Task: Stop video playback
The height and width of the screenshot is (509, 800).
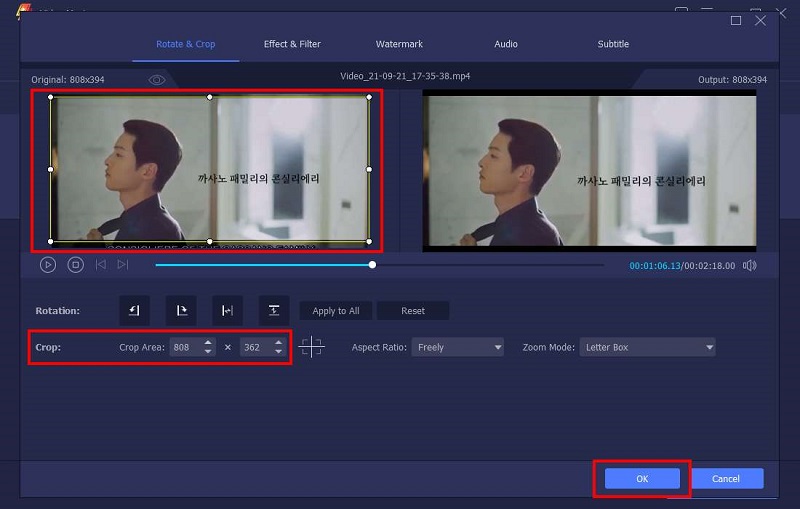Action: coord(75,265)
